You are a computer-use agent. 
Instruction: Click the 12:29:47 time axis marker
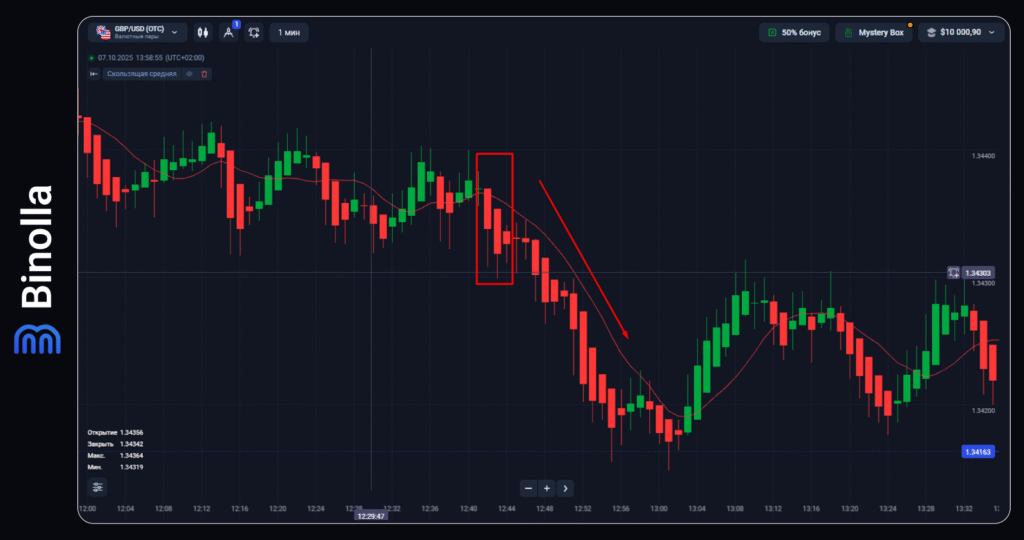[371, 516]
